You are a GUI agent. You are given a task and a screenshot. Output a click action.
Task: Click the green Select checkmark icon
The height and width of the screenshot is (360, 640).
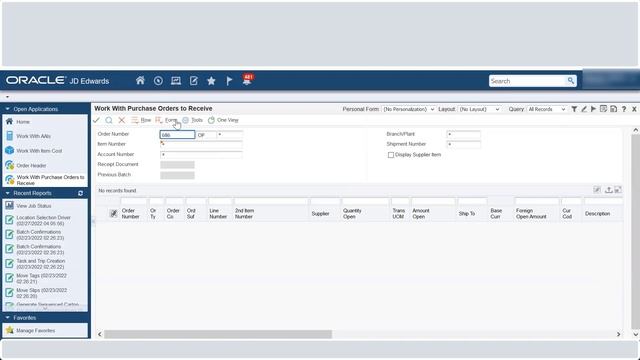[96, 120]
